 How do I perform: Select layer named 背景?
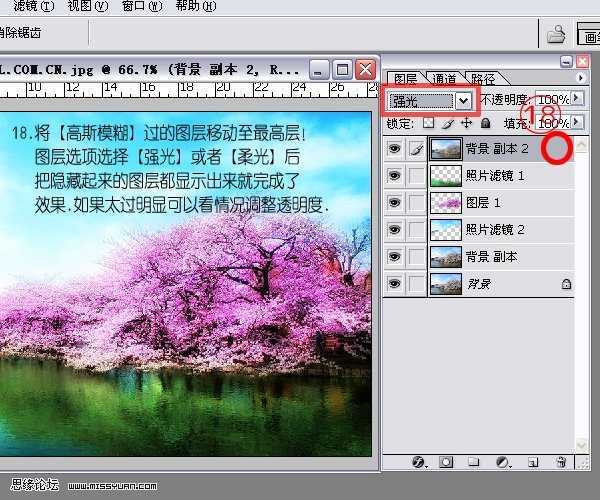click(x=478, y=284)
